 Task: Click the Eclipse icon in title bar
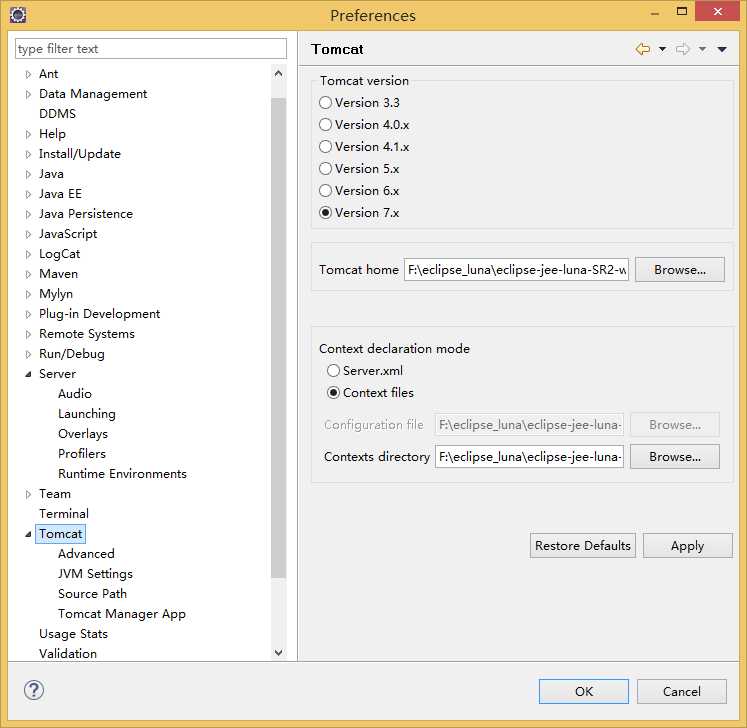coord(18,15)
